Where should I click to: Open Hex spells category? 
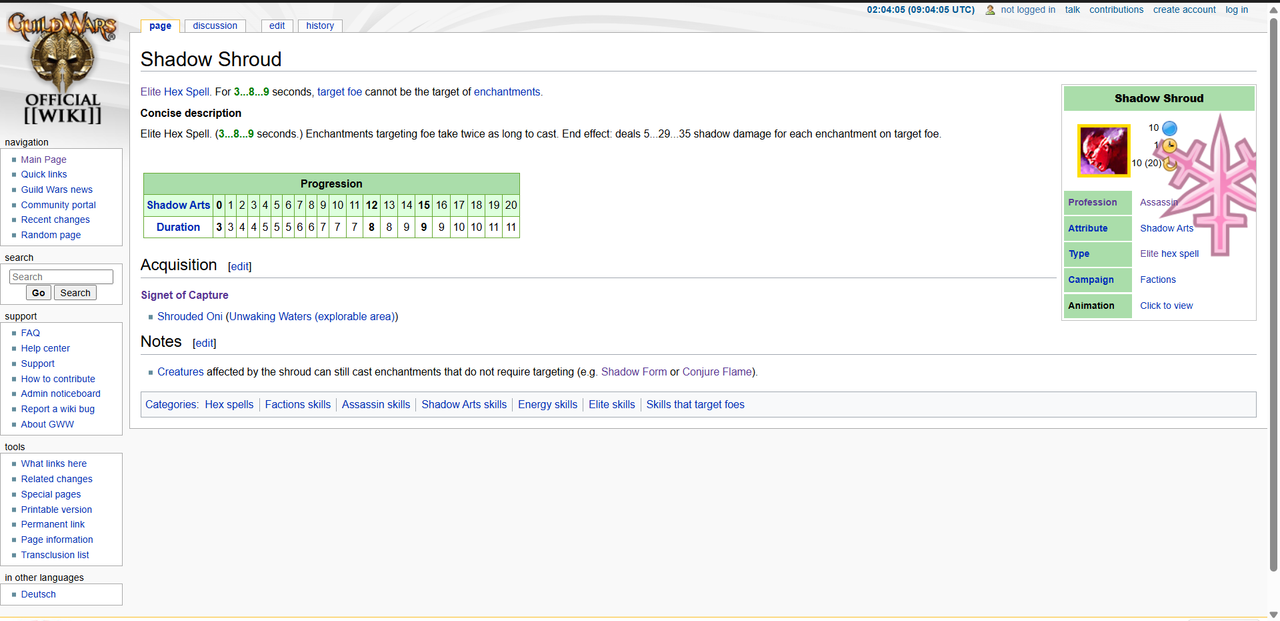point(229,405)
